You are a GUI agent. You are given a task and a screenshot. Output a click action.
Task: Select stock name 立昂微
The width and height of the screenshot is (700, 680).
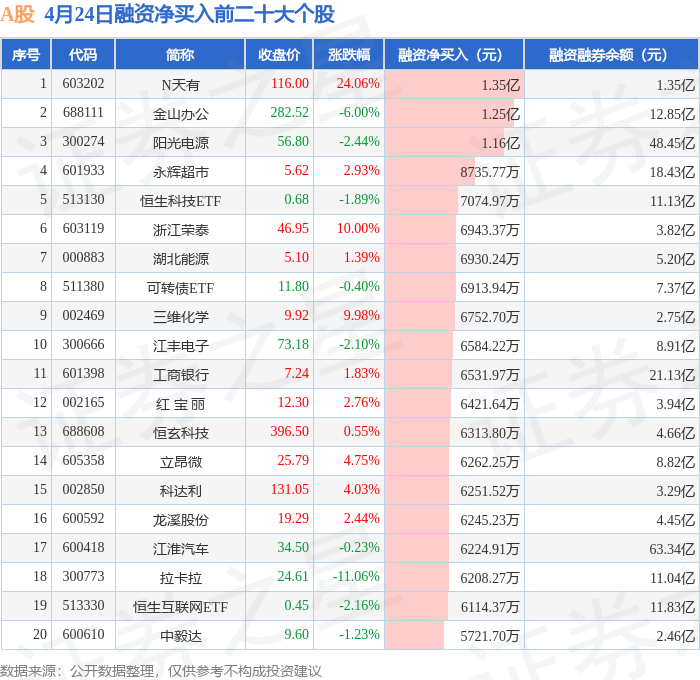tap(180, 462)
